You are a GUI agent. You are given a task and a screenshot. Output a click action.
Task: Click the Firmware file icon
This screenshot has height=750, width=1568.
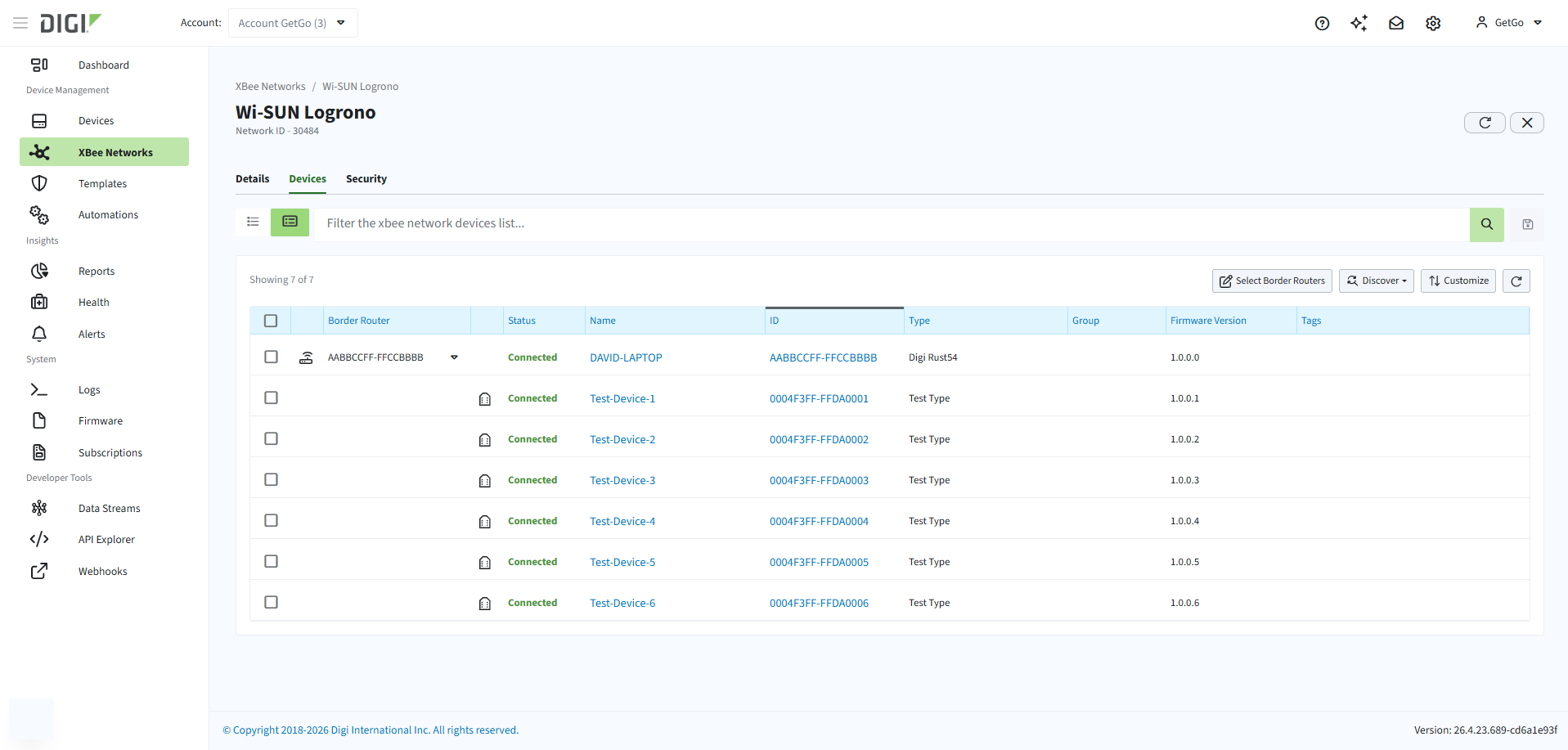pyautogui.click(x=39, y=420)
